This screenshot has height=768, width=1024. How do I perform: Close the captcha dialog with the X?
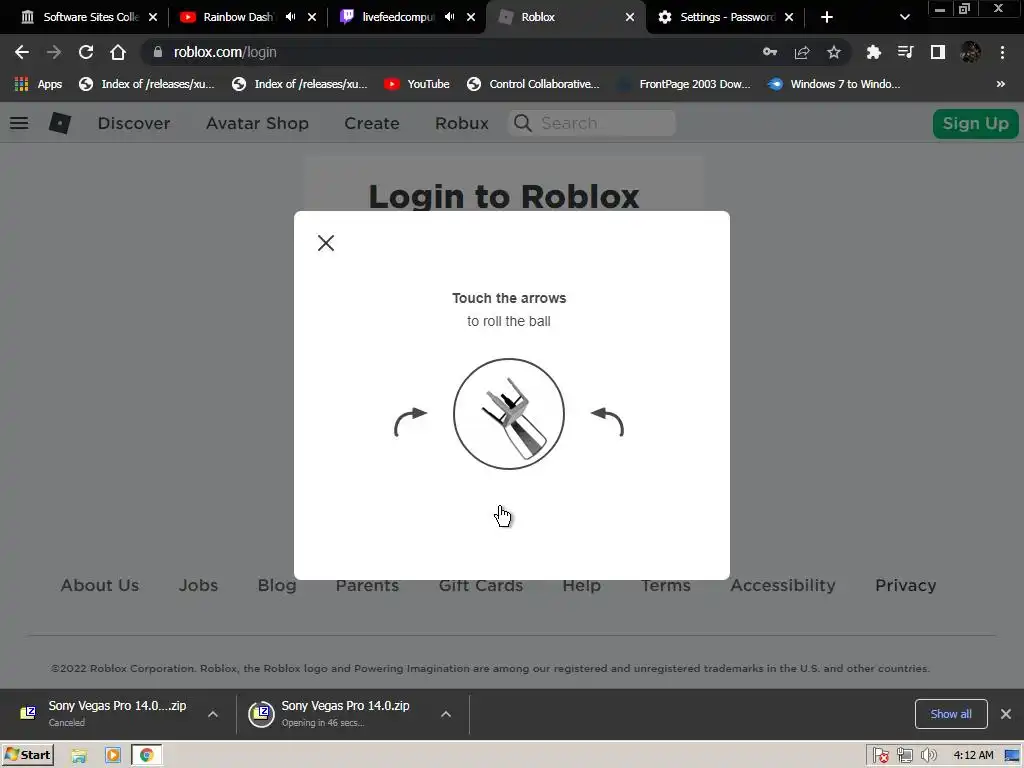click(x=325, y=243)
